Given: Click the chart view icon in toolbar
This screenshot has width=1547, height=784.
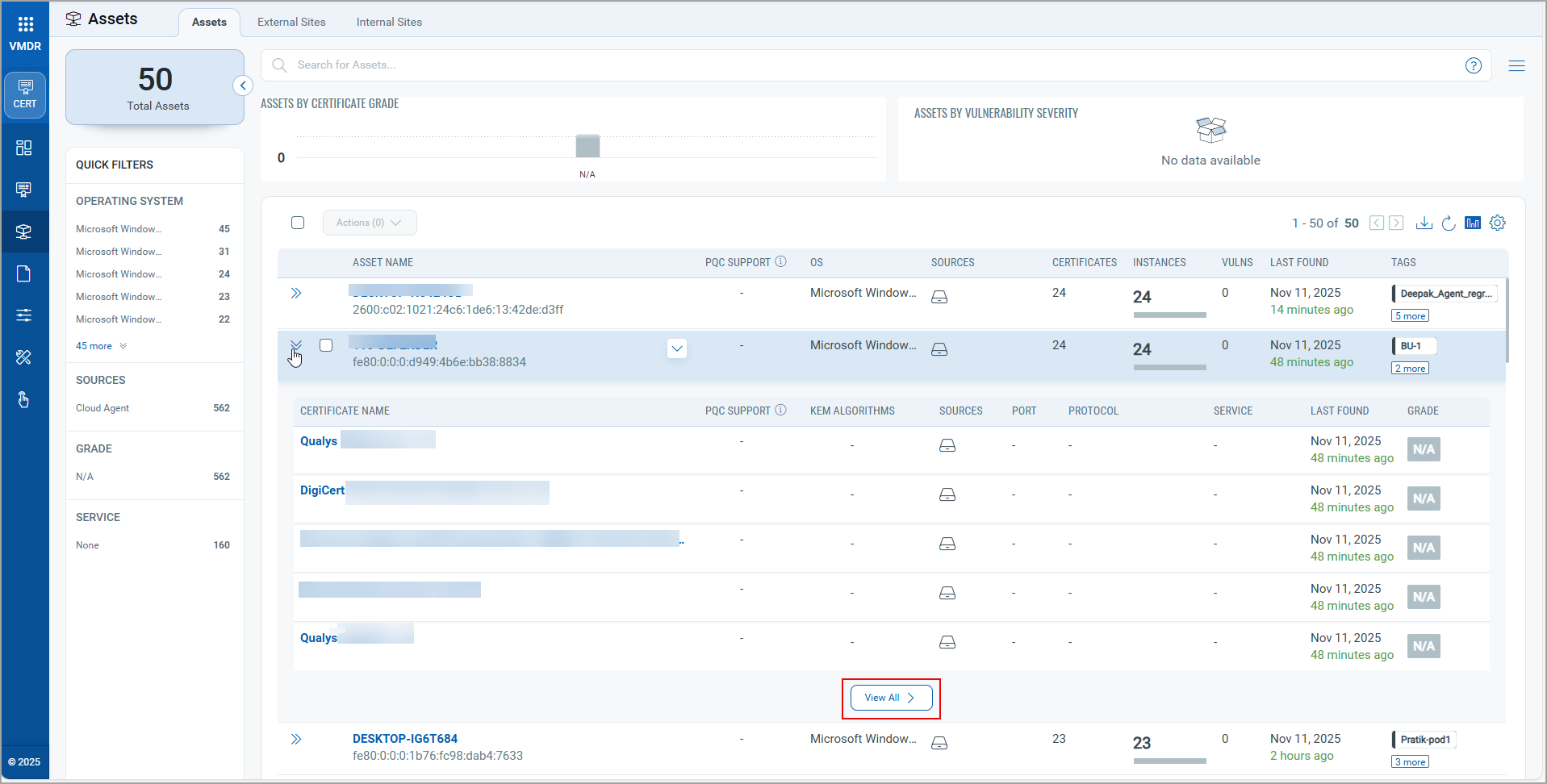Looking at the screenshot, I should pyautogui.click(x=1473, y=223).
